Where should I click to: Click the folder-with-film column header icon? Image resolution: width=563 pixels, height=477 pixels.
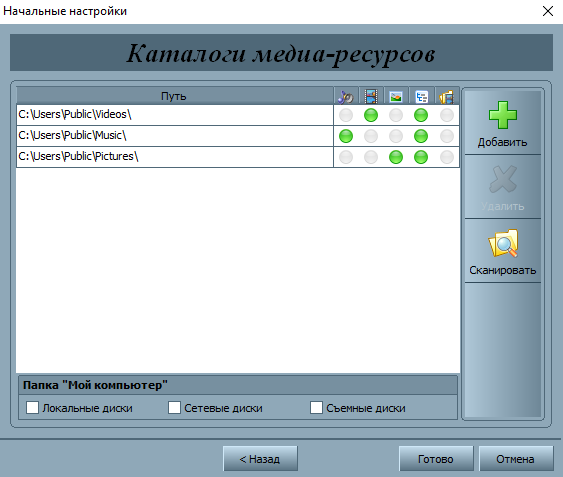pos(446,97)
